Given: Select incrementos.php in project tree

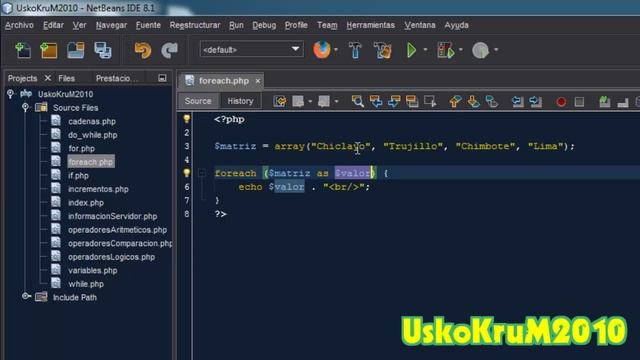Looking at the screenshot, I should coord(98,189).
